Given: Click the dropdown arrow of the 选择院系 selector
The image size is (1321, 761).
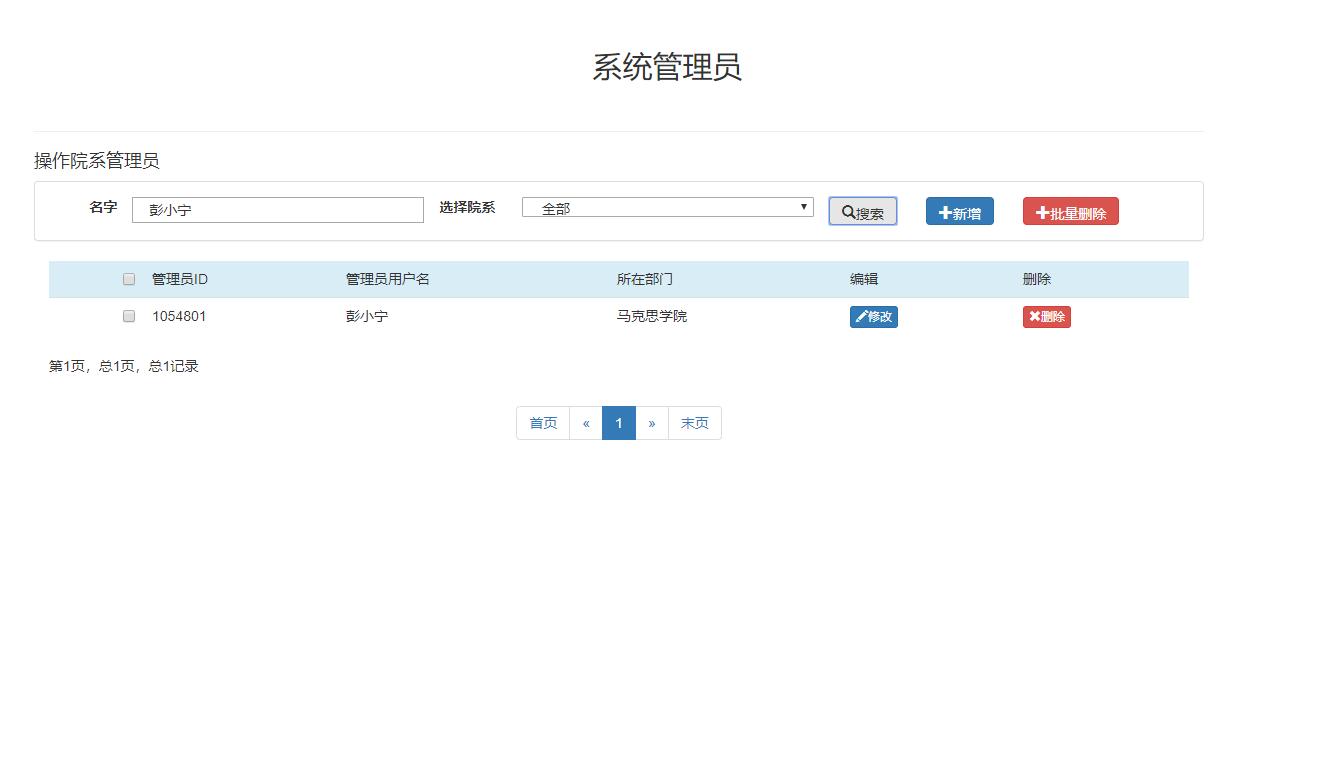Looking at the screenshot, I should click(803, 207).
